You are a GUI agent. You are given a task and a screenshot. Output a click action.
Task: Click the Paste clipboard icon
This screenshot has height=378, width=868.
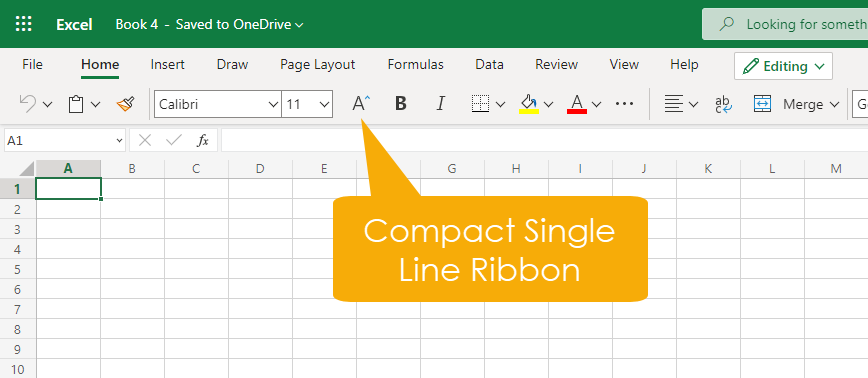(x=76, y=104)
